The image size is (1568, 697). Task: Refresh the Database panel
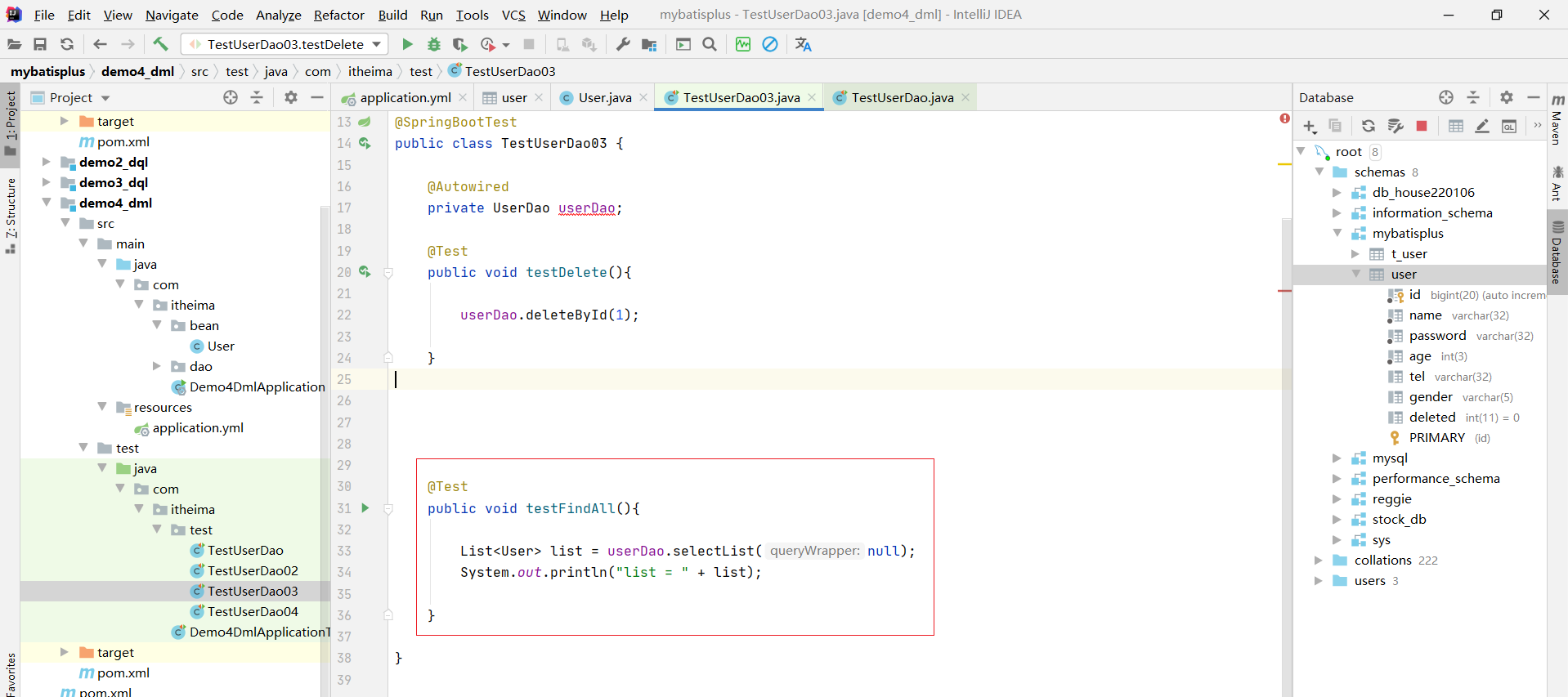[x=1369, y=126]
